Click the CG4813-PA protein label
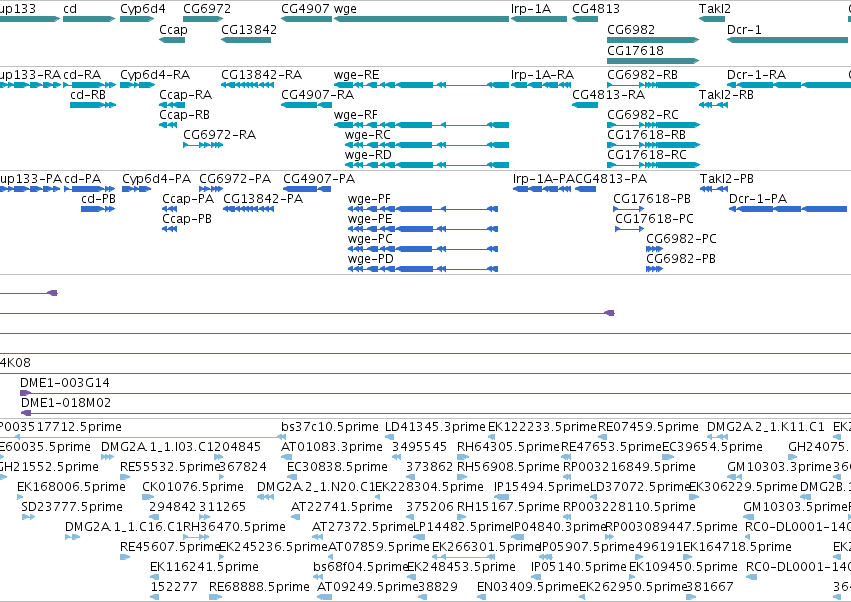Viewport: 851px width, 602px height. 611,179
